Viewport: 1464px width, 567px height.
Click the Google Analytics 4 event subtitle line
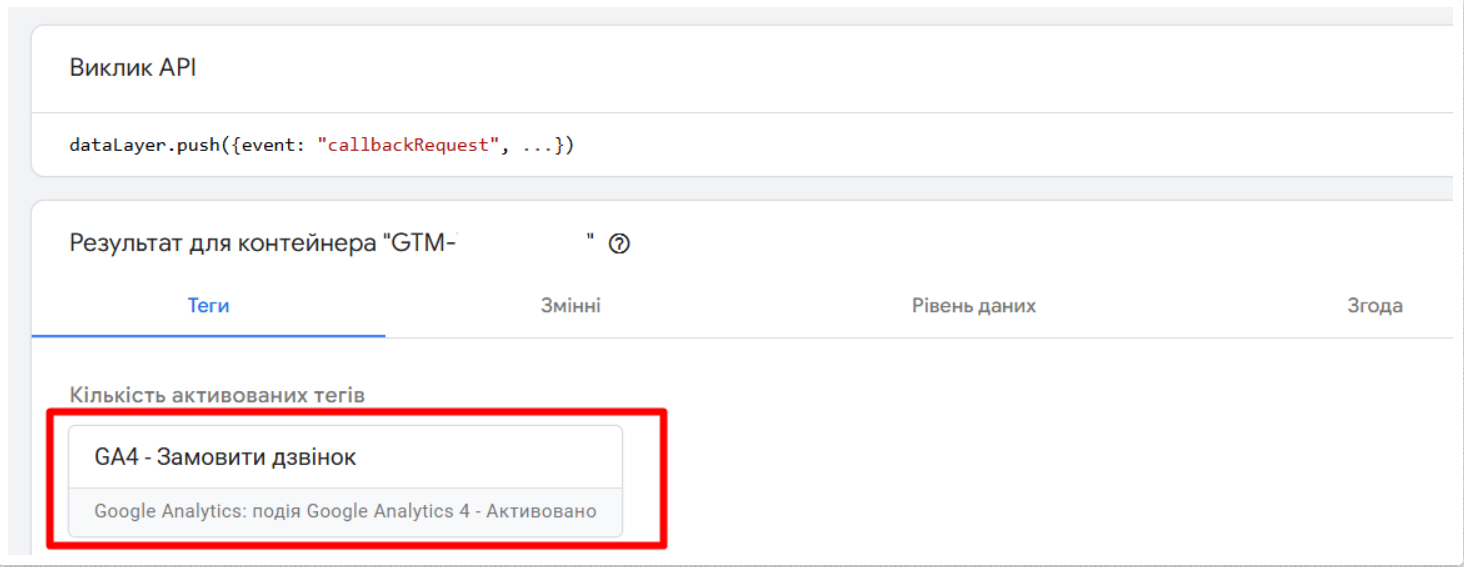(x=345, y=511)
